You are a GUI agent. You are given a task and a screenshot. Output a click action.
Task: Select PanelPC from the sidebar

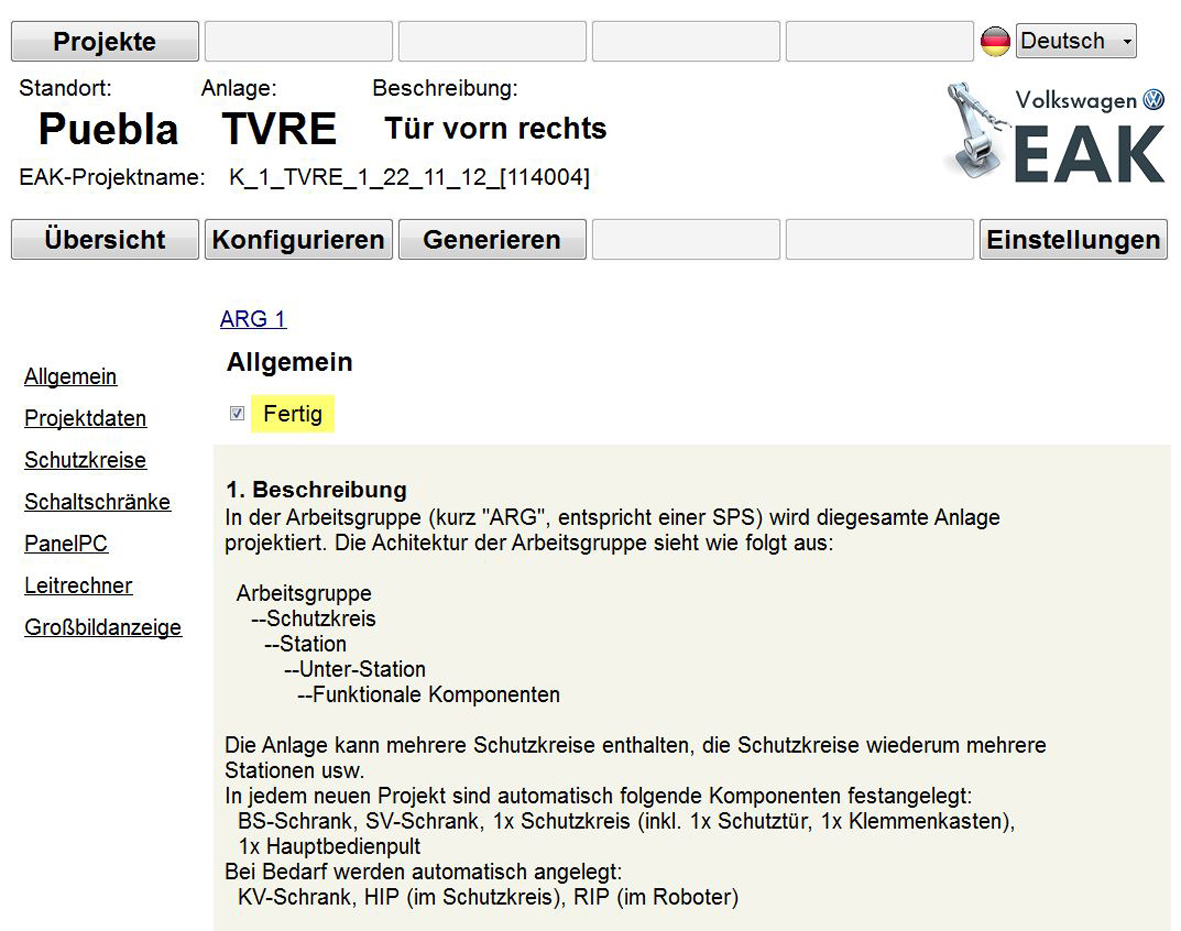[x=66, y=544]
